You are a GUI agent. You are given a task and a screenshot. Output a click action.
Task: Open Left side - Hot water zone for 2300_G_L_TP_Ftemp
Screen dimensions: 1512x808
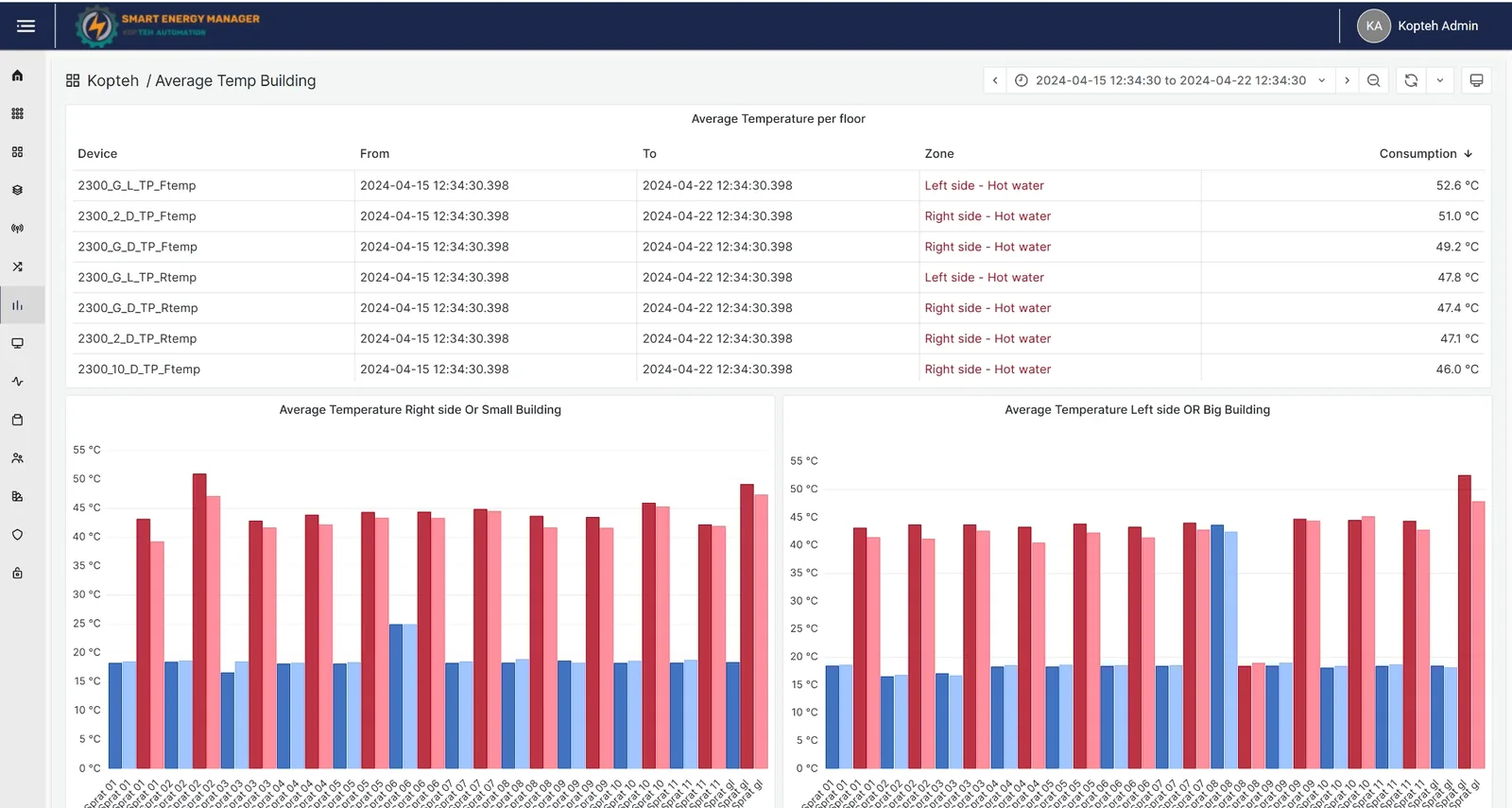click(984, 185)
